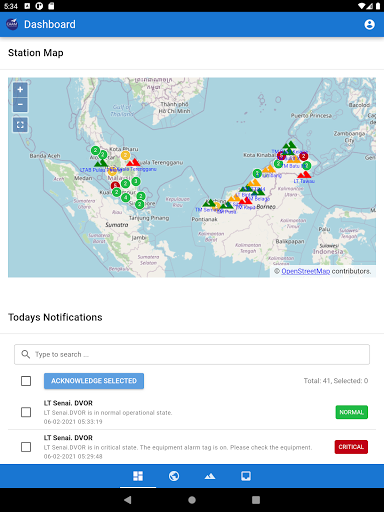Tap the Android back button
Image resolution: width=384 pixels, height=512 pixels.
pos(128,500)
